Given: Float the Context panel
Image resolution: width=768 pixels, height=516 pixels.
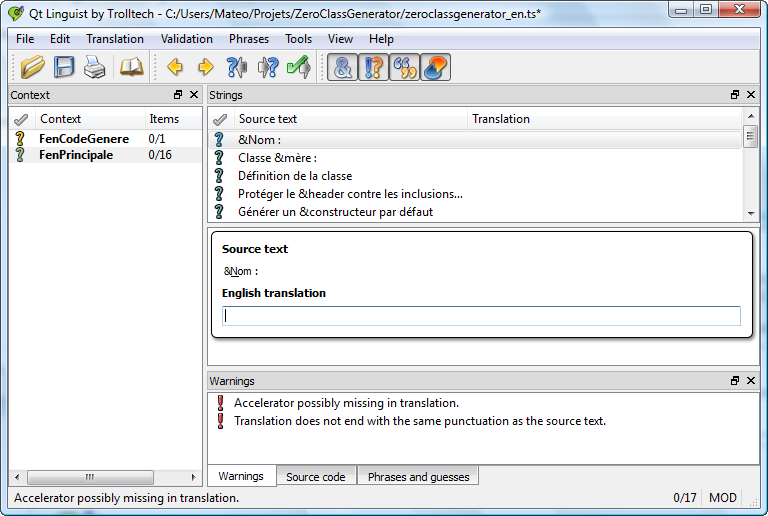Looking at the screenshot, I should click(178, 94).
